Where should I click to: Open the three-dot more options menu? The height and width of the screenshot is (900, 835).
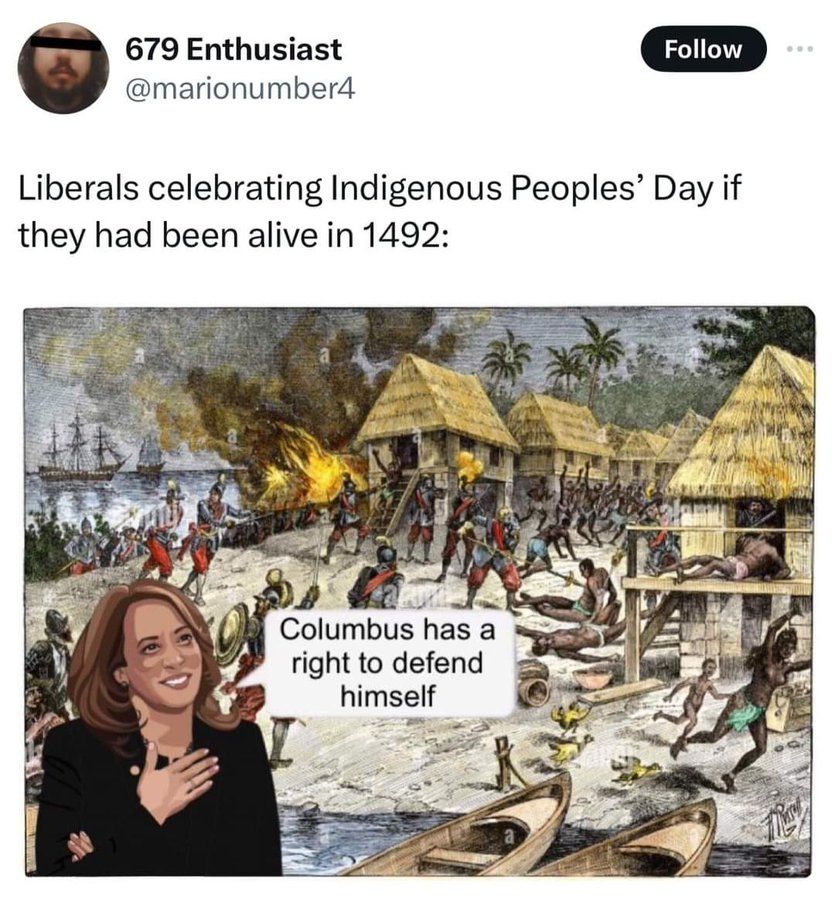pyautogui.click(x=800, y=49)
